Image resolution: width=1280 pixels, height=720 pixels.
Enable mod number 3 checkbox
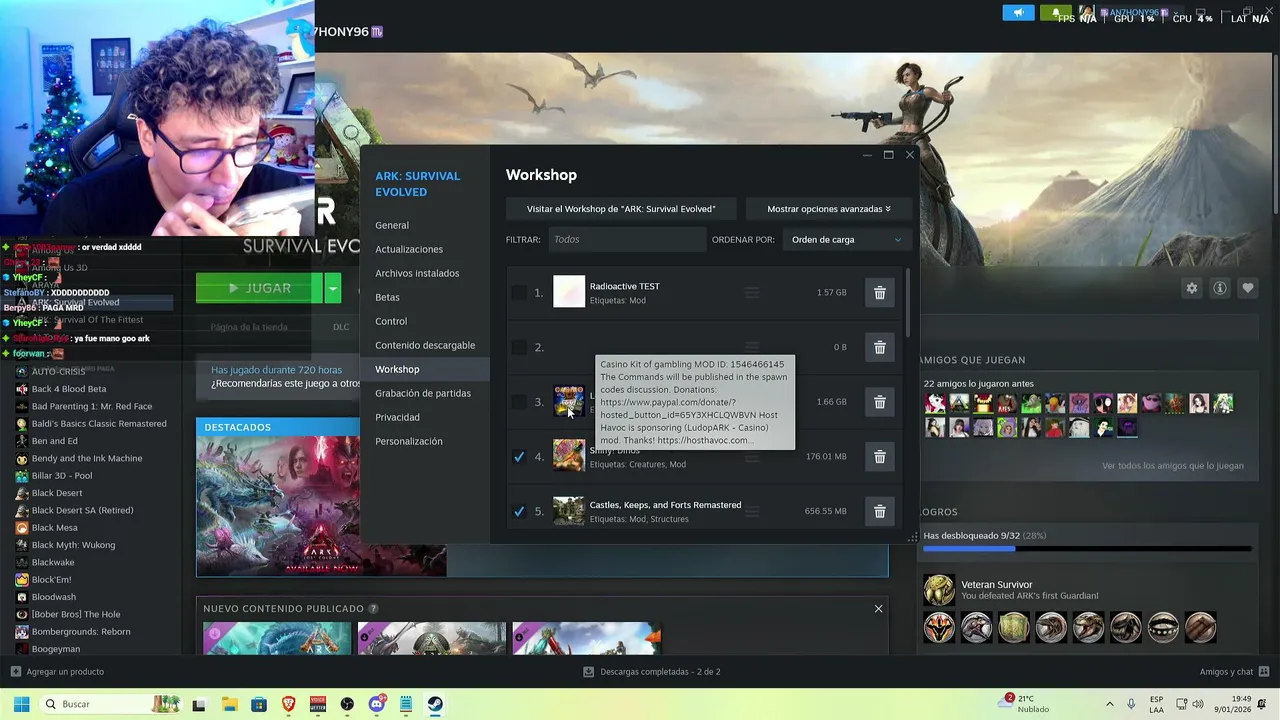[x=519, y=402]
